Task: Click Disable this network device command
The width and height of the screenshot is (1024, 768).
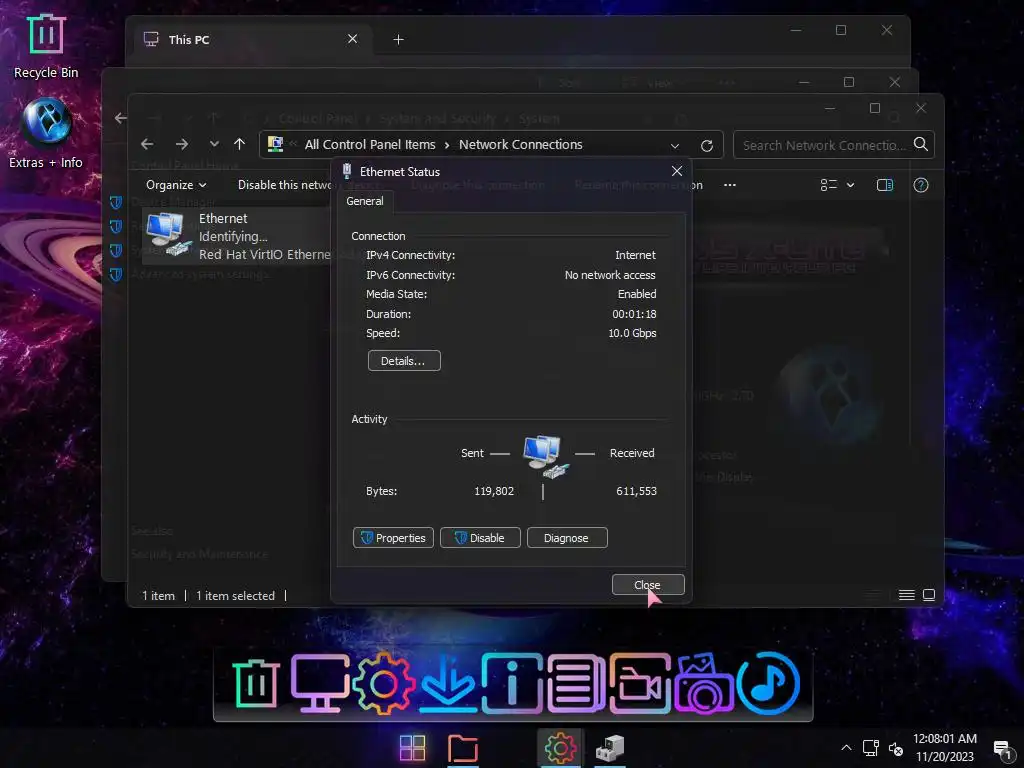Action: click(x=285, y=185)
